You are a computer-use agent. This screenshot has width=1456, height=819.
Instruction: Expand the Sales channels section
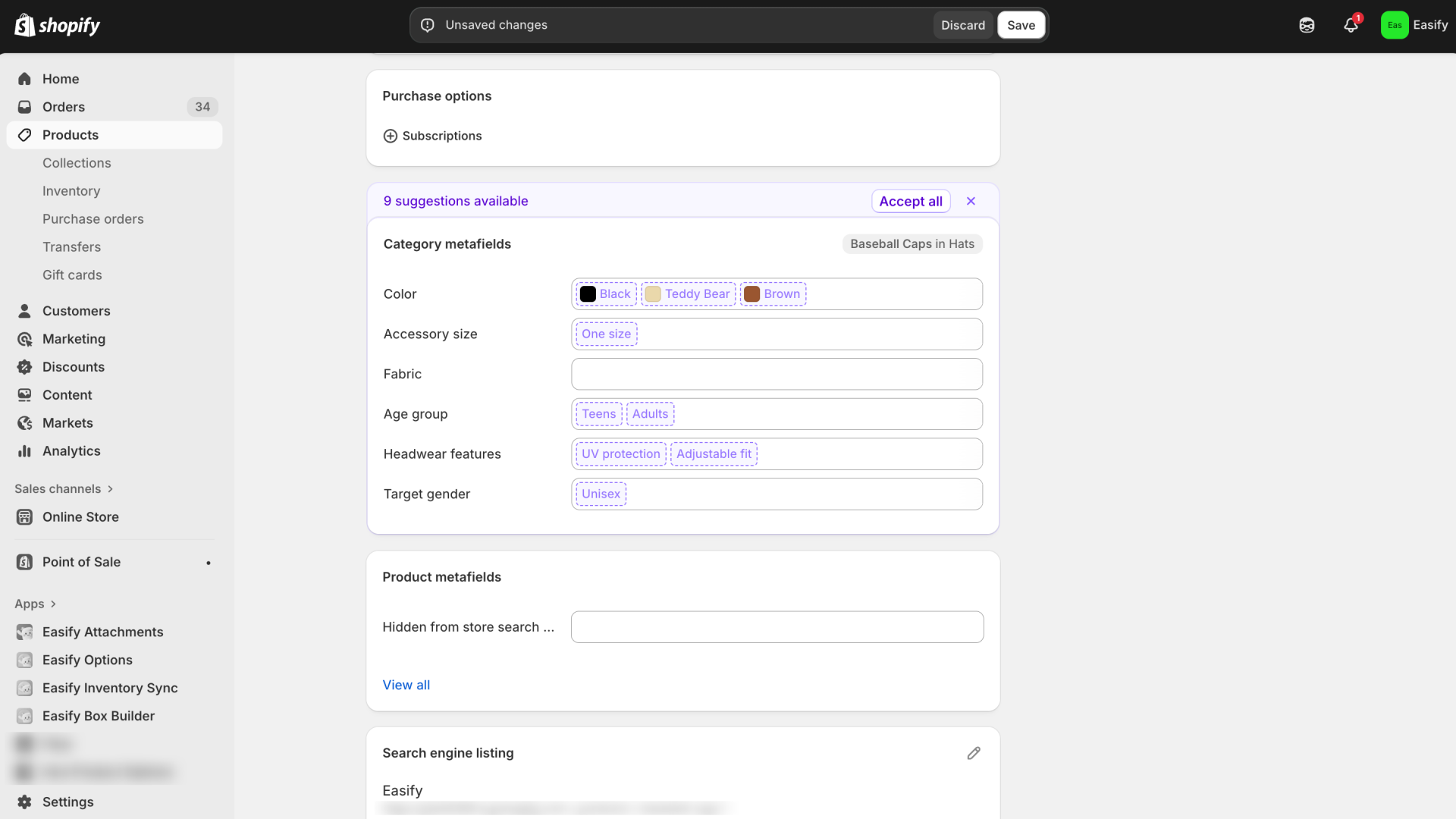[64, 489]
